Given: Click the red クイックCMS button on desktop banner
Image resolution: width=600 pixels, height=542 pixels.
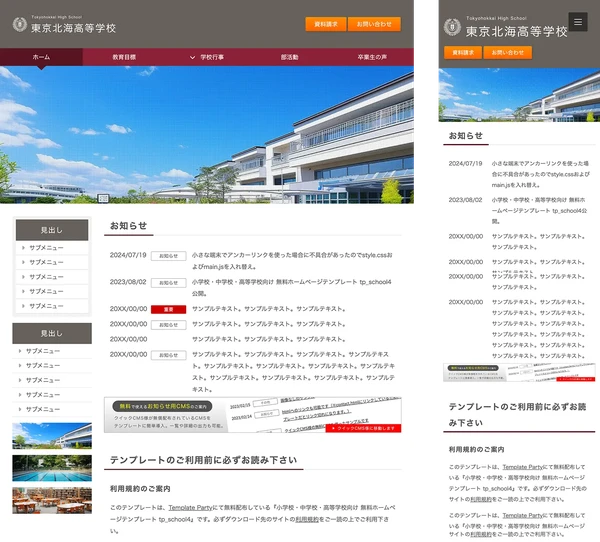Looking at the screenshot, I should (x=363, y=428).
